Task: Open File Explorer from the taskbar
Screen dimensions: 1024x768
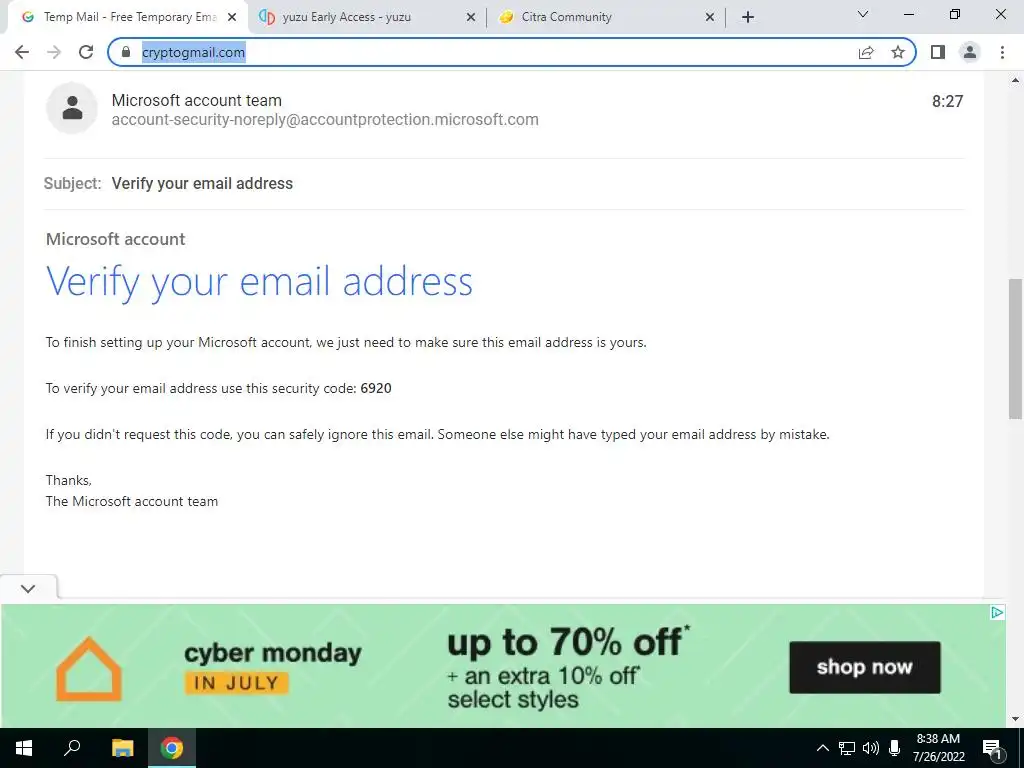Action: coord(122,748)
